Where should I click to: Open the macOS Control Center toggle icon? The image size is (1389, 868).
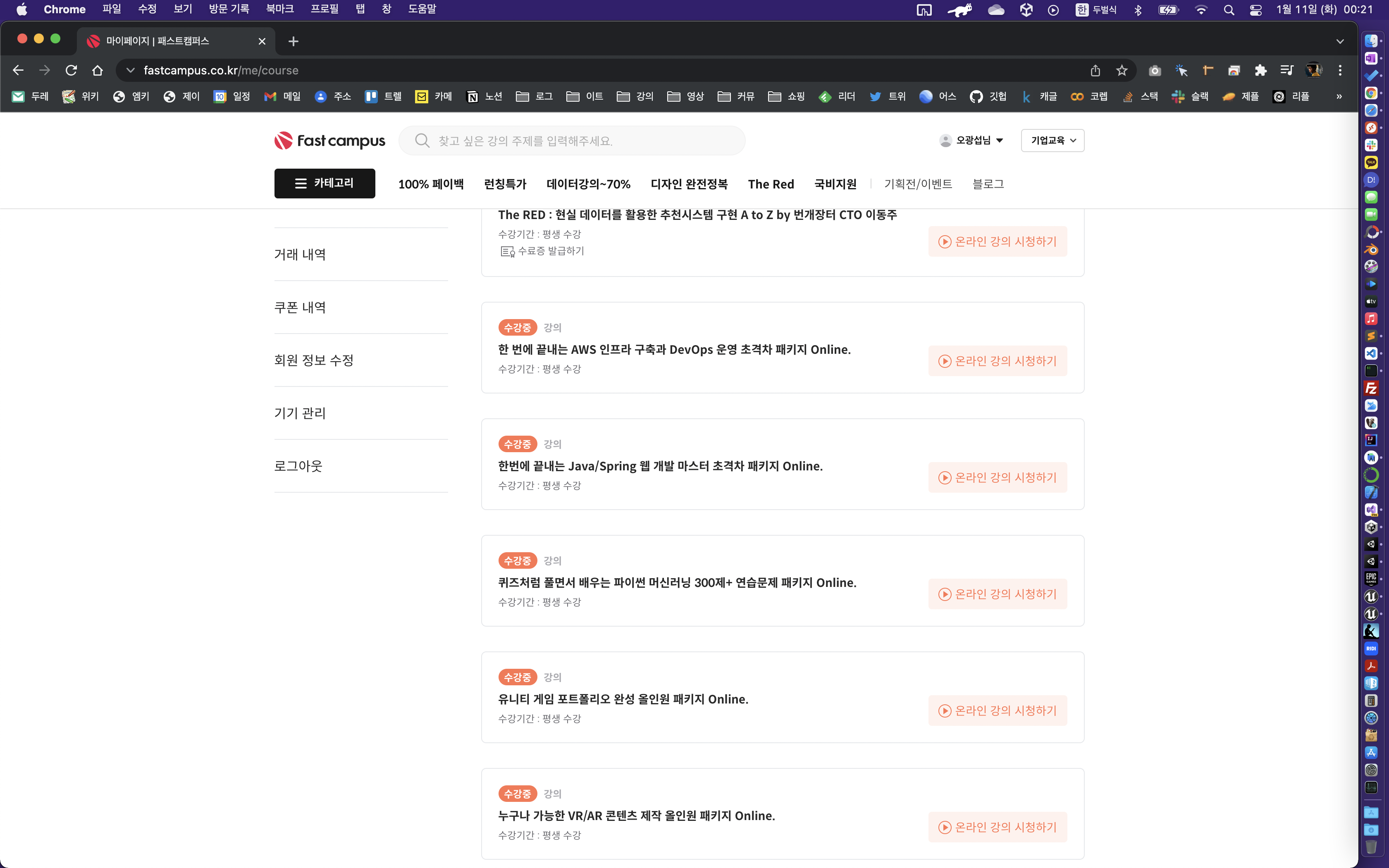[x=1255, y=10]
